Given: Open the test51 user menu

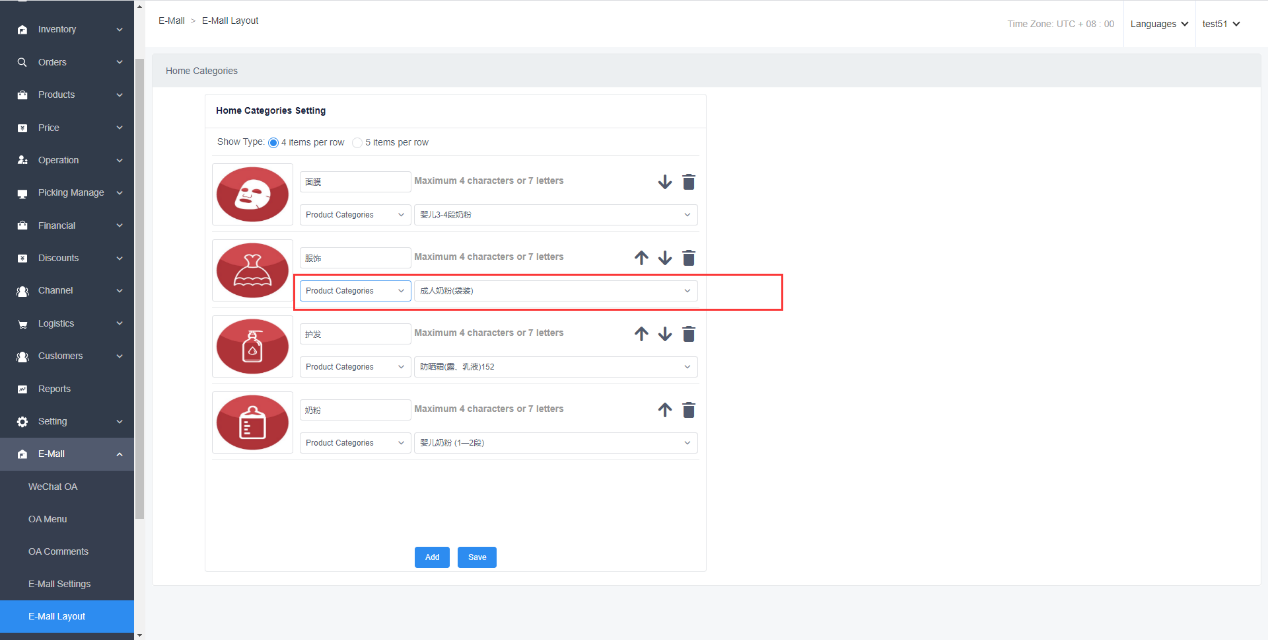Looking at the screenshot, I should click(1221, 24).
